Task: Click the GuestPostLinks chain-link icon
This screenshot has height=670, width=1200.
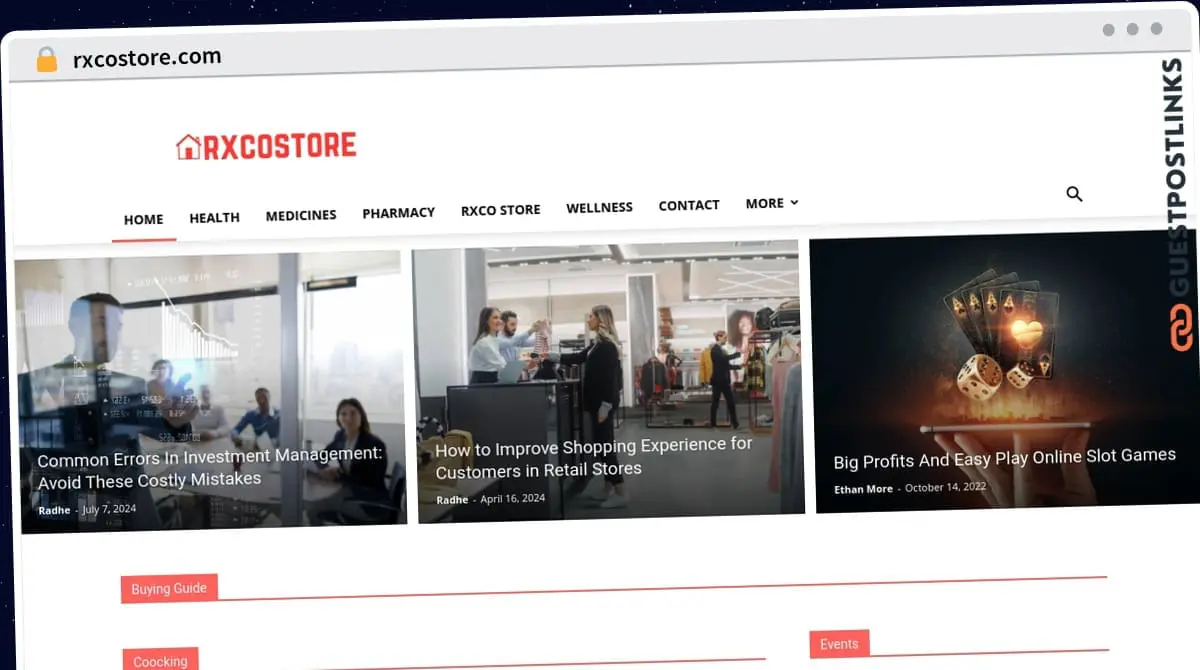Action: pos(1181,329)
